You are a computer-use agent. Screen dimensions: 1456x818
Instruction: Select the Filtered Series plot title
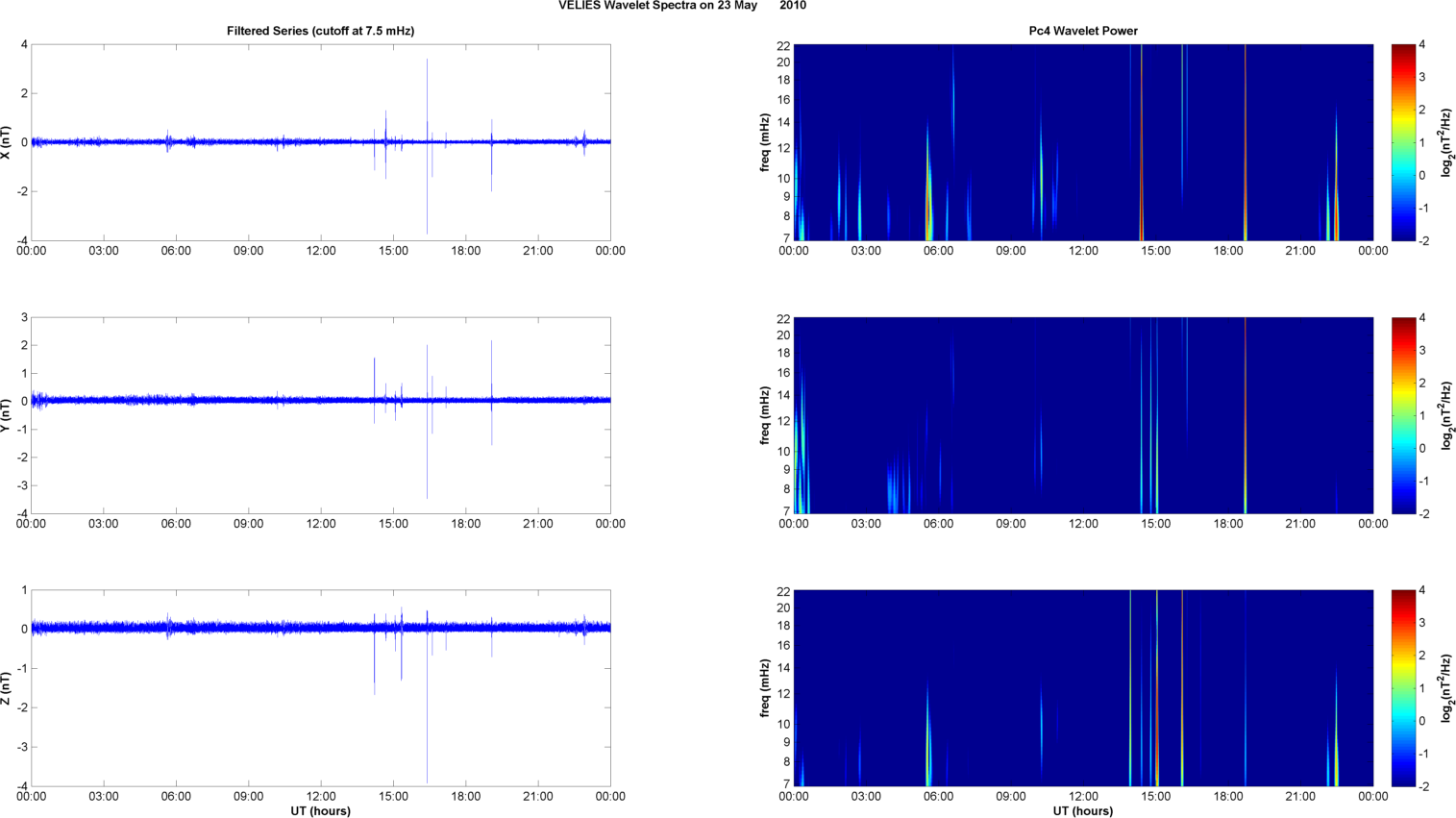320,31
